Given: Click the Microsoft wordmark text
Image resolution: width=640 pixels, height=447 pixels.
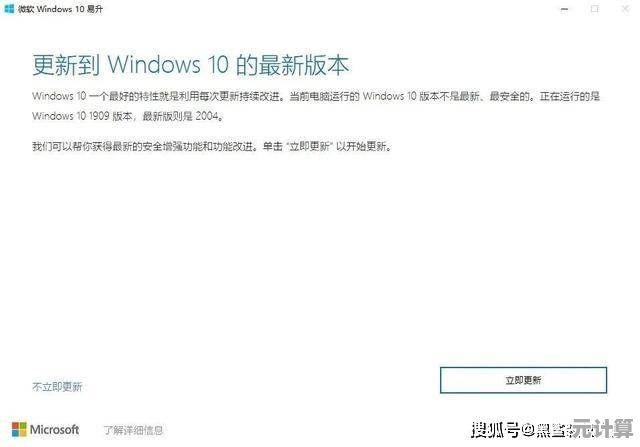Looking at the screenshot, I should [54, 429].
